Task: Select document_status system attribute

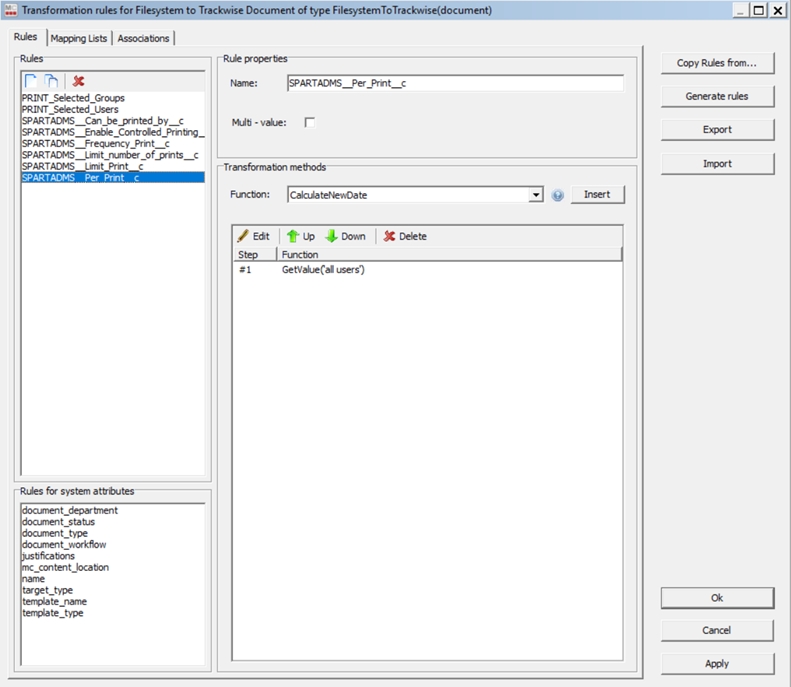Action: pyautogui.click(x=58, y=522)
